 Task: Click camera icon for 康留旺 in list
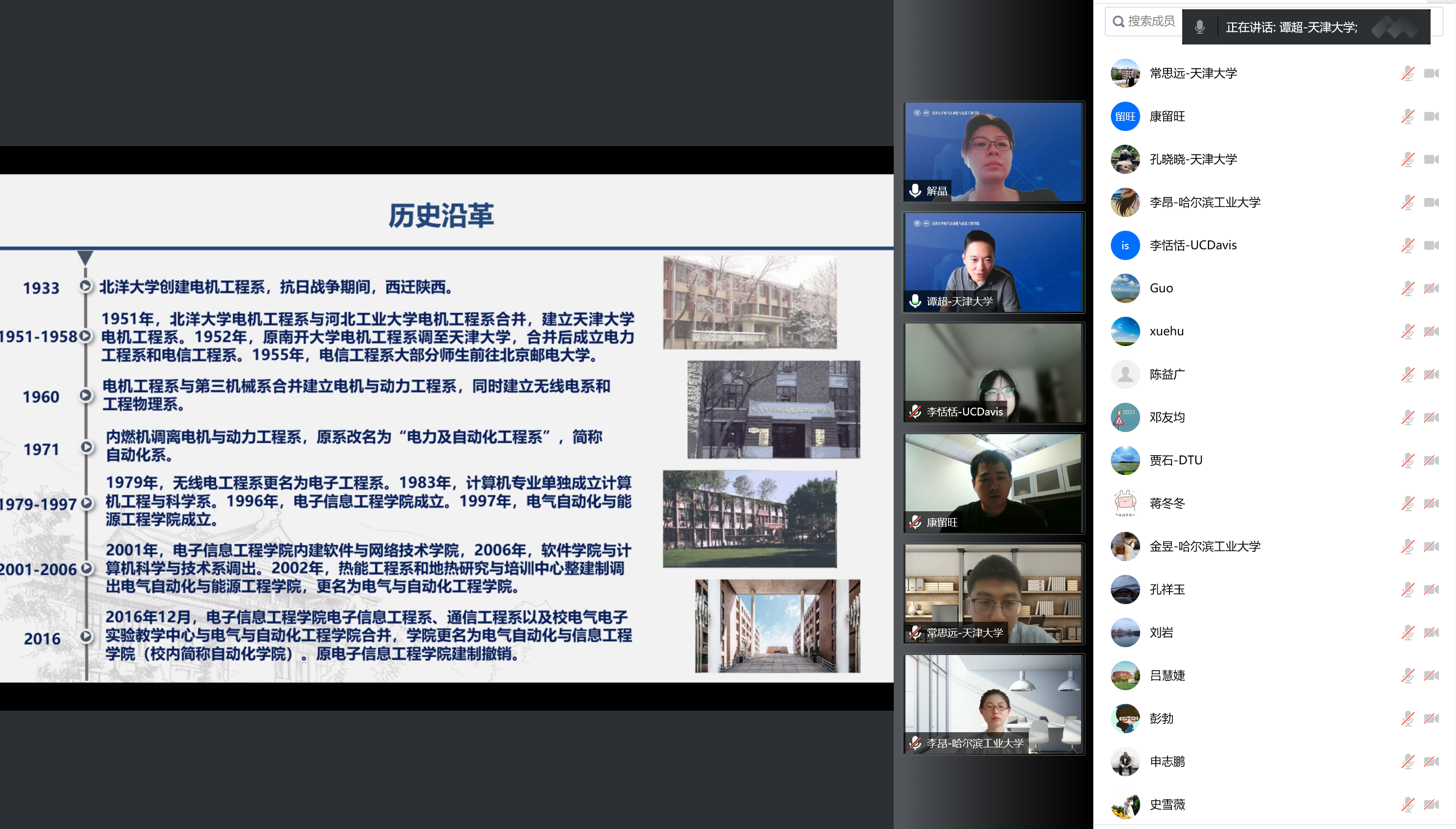point(1431,117)
